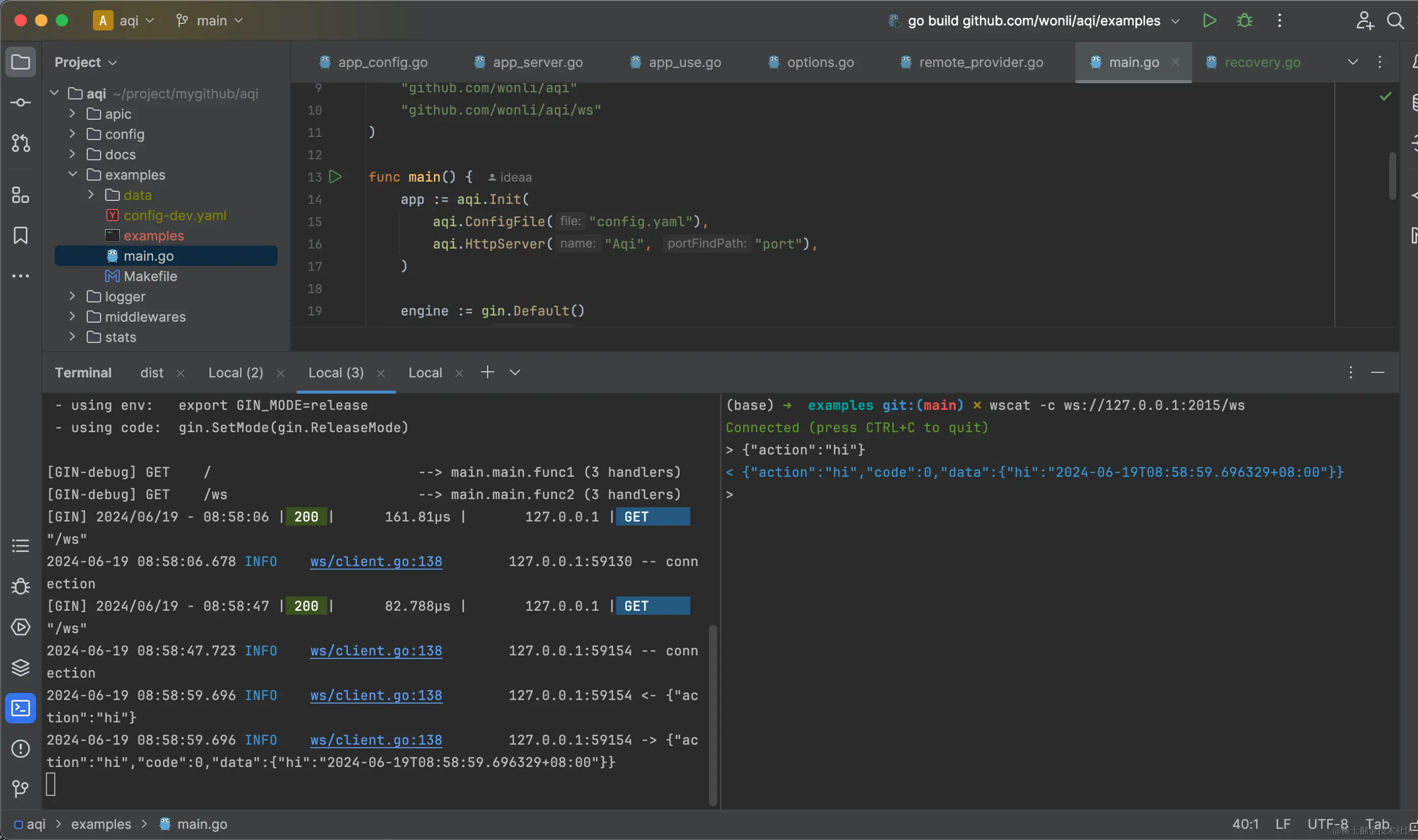Click the run gutter icon beside func main
The height and width of the screenshot is (840, 1418).
tap(335, 177)
